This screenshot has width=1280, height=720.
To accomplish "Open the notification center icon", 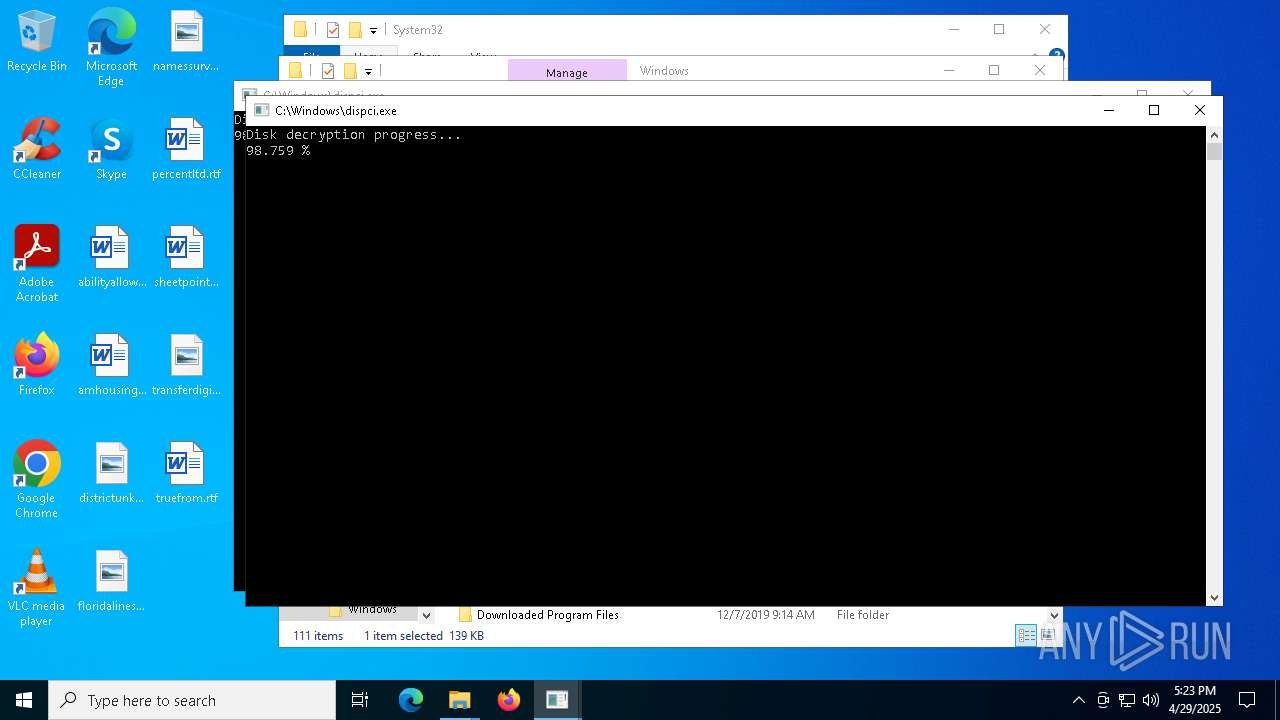I will tap(1247, 700).
